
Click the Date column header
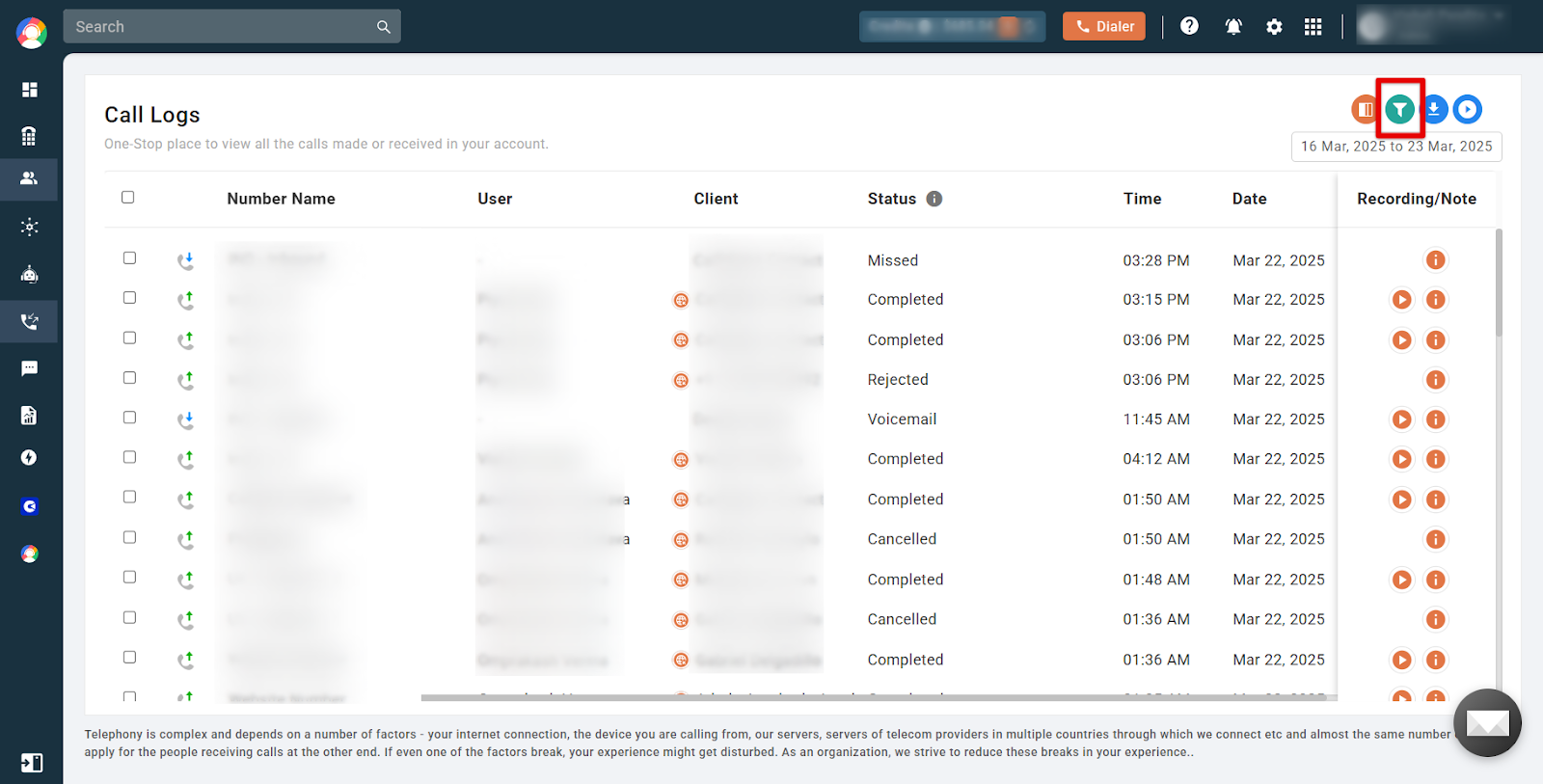click(1249, 199)
